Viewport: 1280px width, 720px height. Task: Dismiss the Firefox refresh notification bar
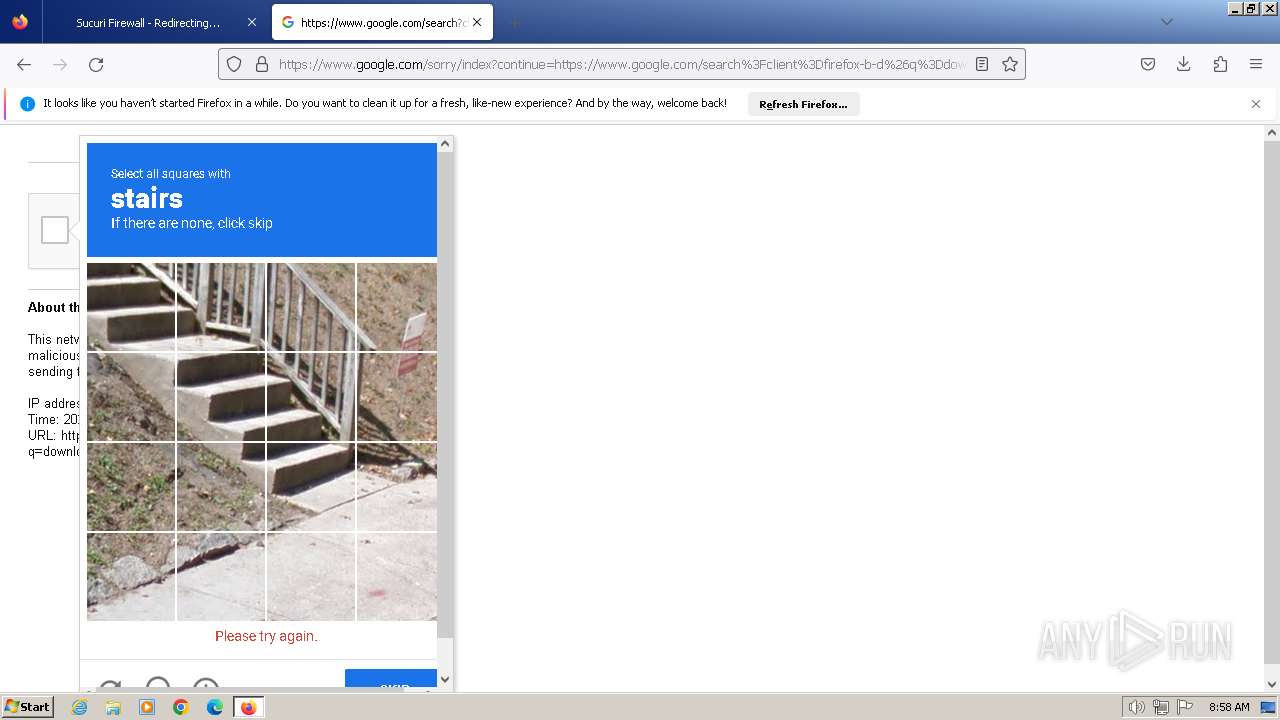[x=1256, y=104]
